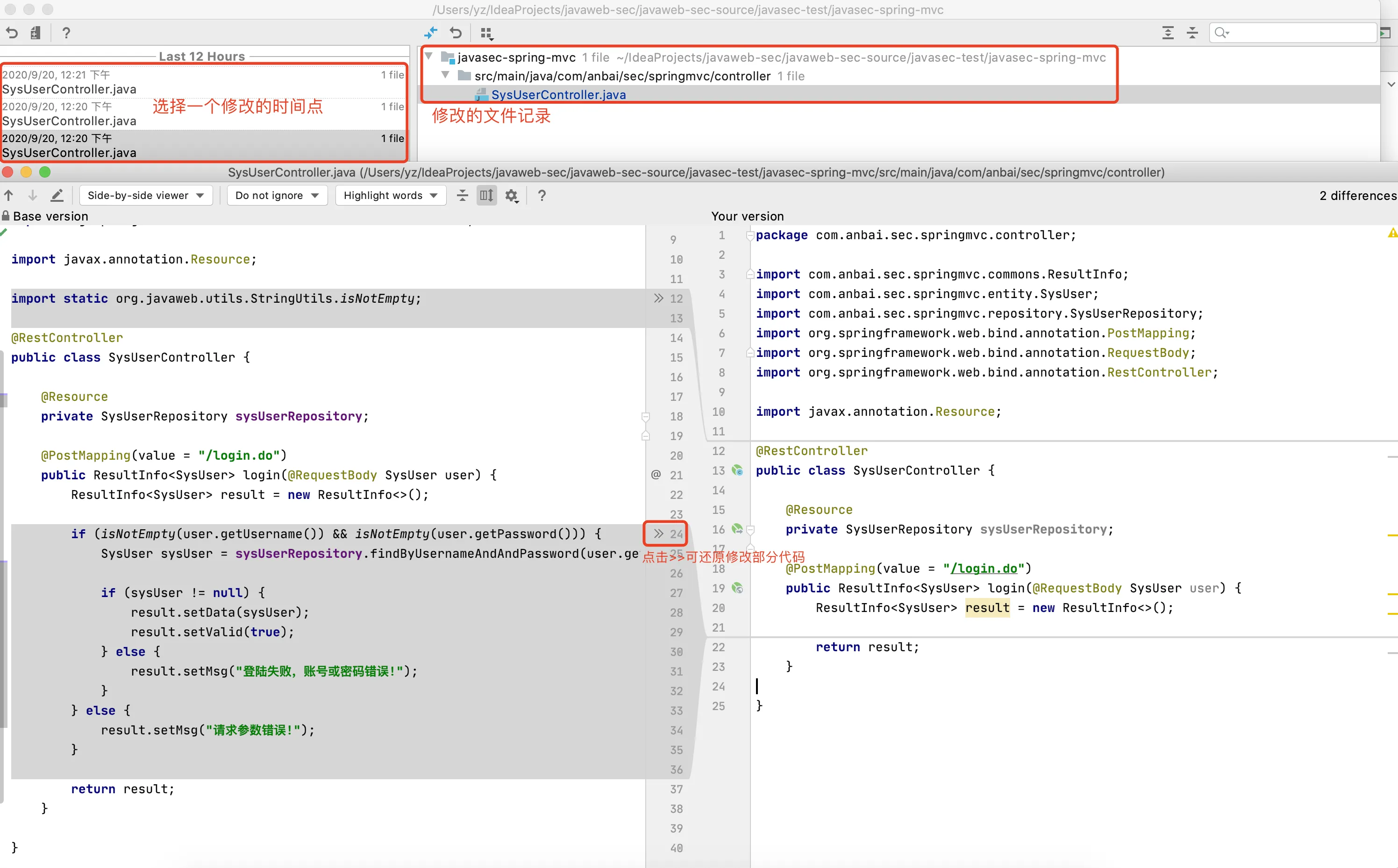
Task: Select SysUserController.java in changed files tree
Action: [x=558, y=95]
